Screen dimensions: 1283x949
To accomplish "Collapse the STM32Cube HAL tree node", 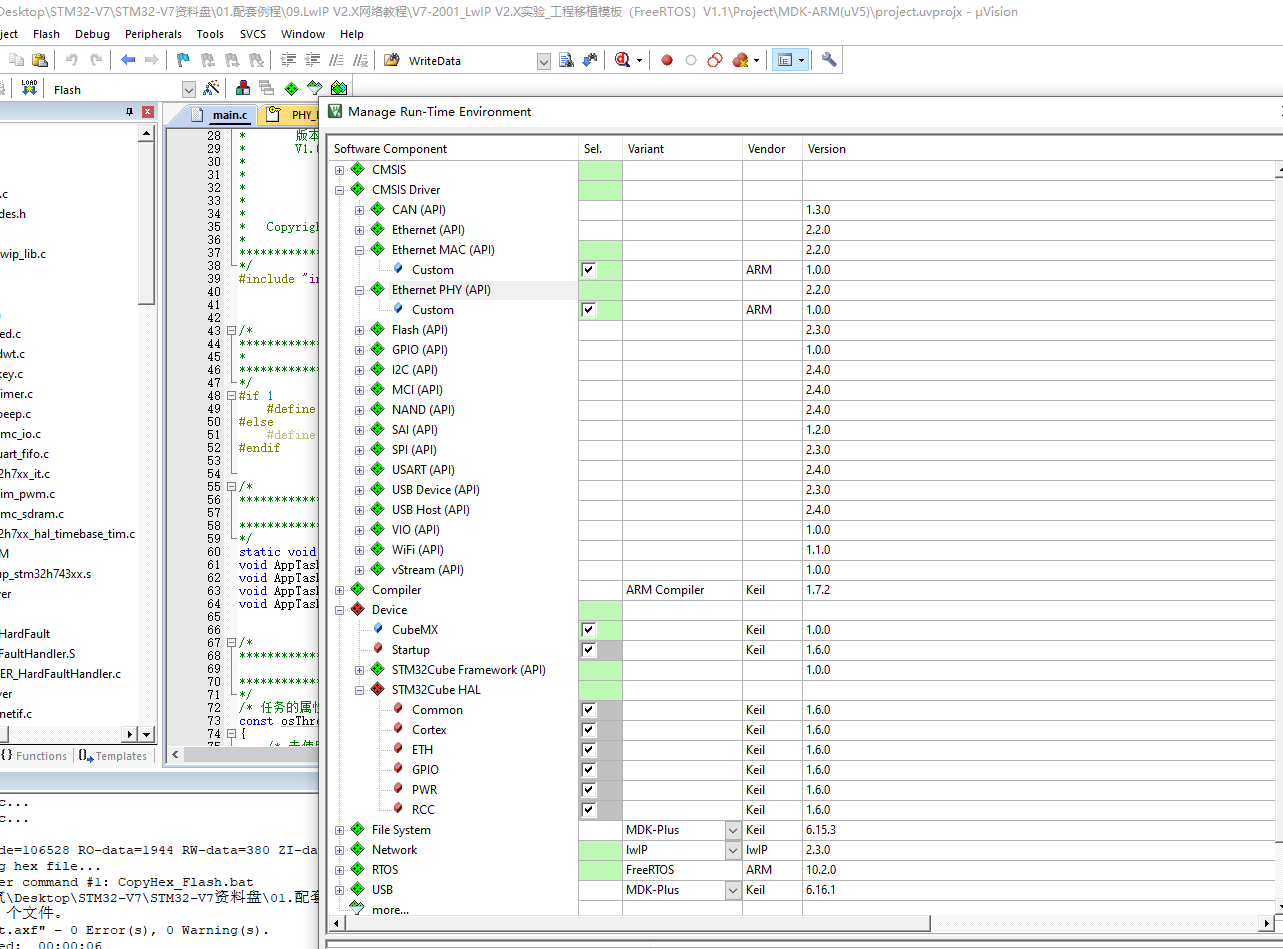I will (360, 690).
